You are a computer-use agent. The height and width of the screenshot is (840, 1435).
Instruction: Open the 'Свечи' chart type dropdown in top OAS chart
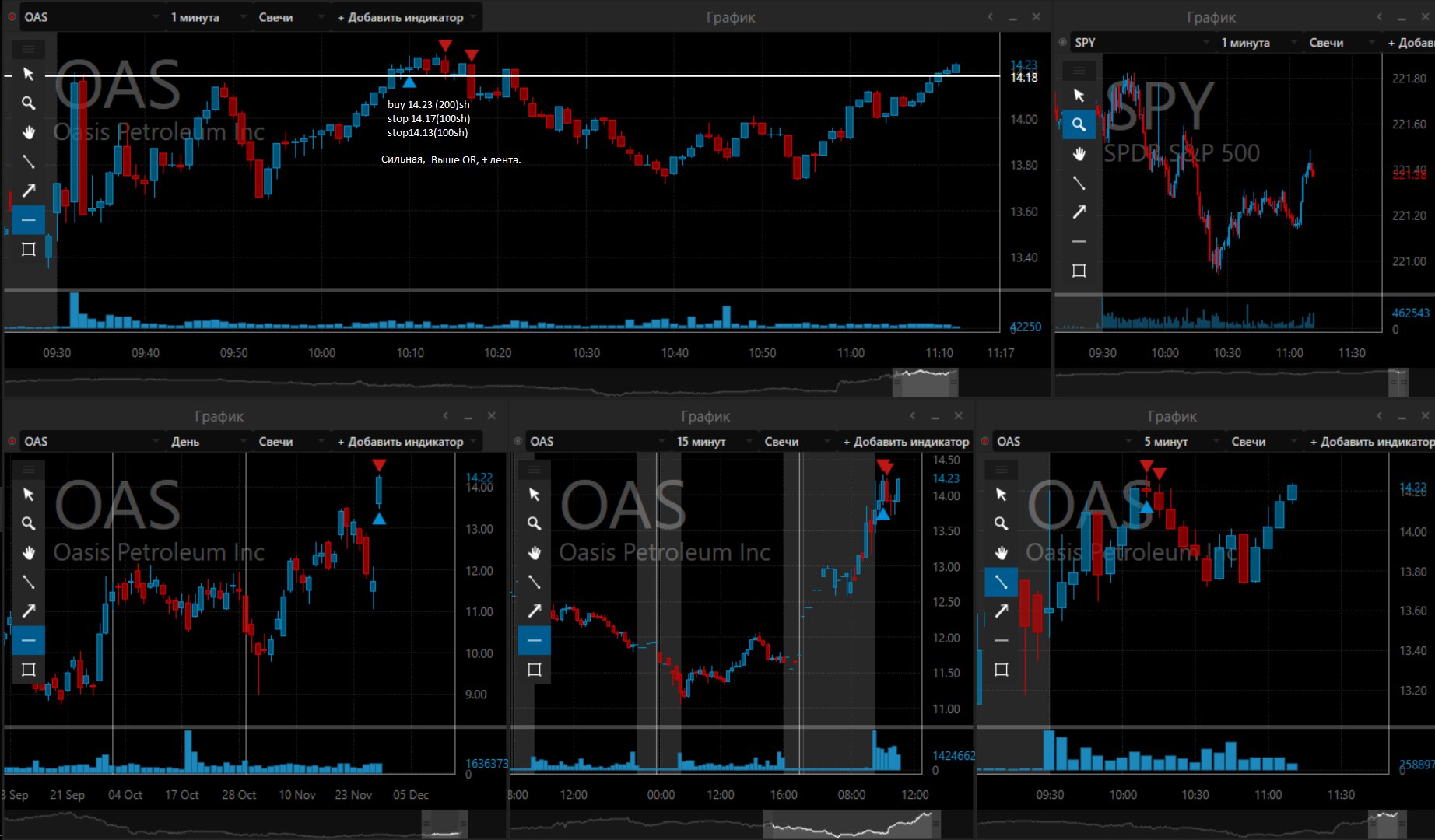(292, 16)
